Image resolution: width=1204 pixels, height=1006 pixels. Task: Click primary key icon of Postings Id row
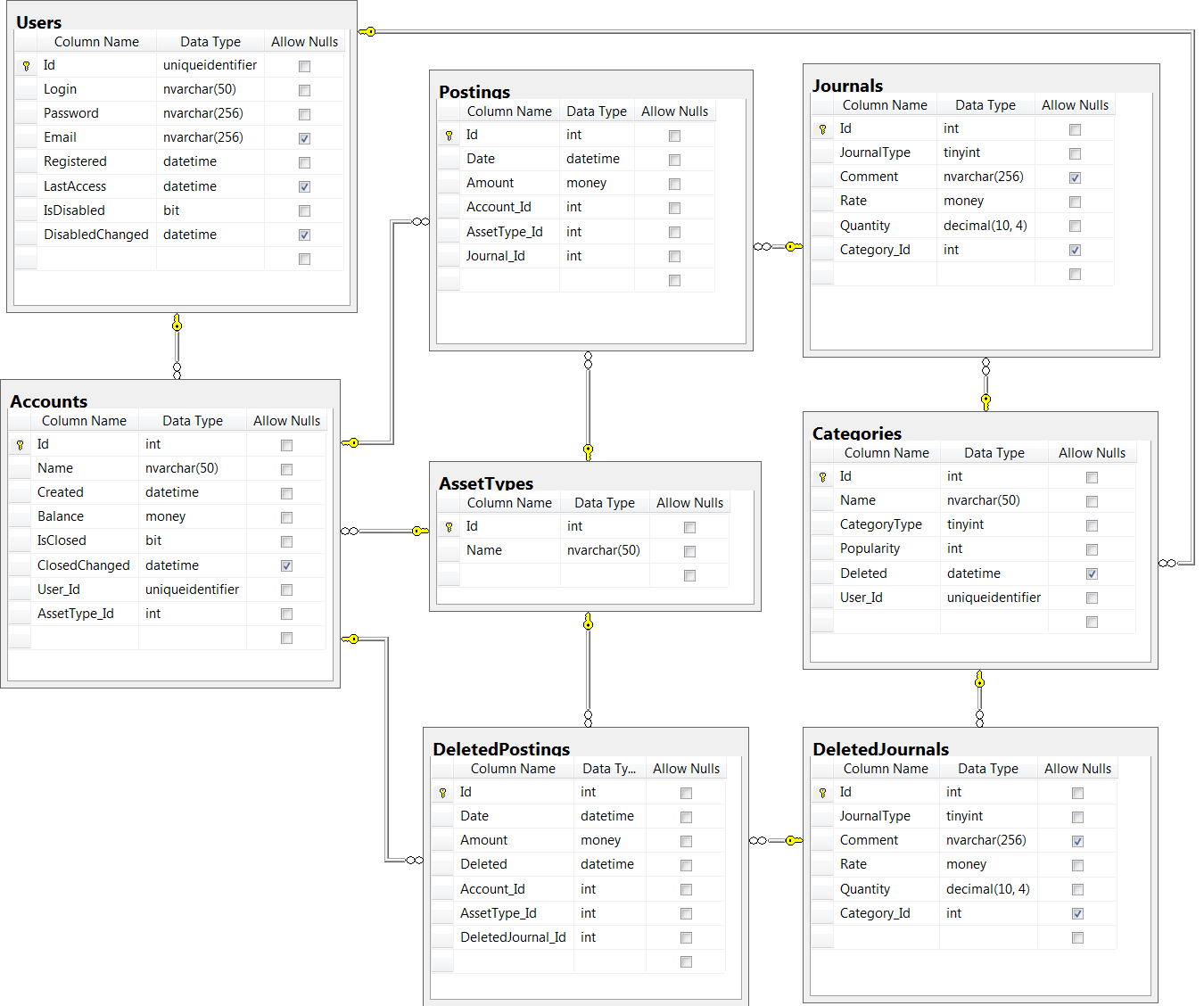449,136
